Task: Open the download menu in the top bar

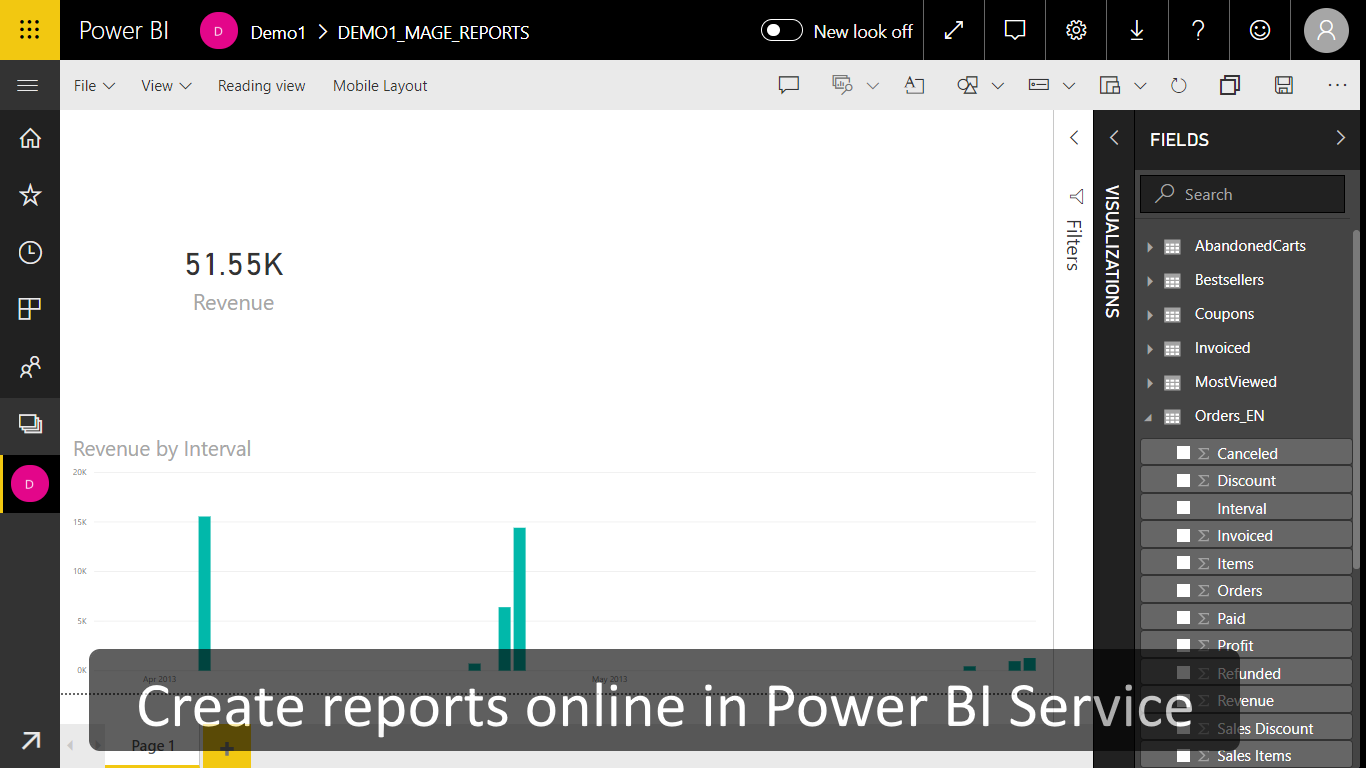Action: (1137, 30)
